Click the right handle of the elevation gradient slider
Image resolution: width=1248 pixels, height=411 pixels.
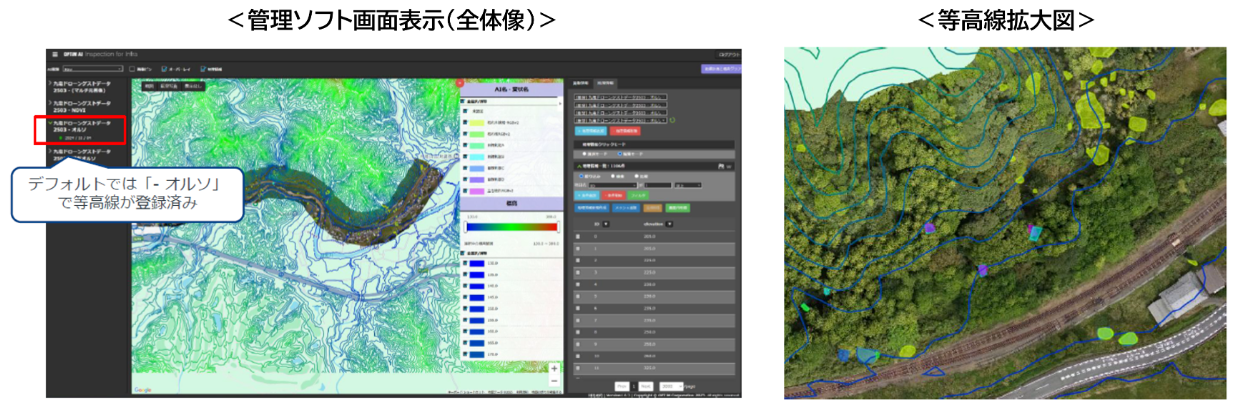coord(558,229)
